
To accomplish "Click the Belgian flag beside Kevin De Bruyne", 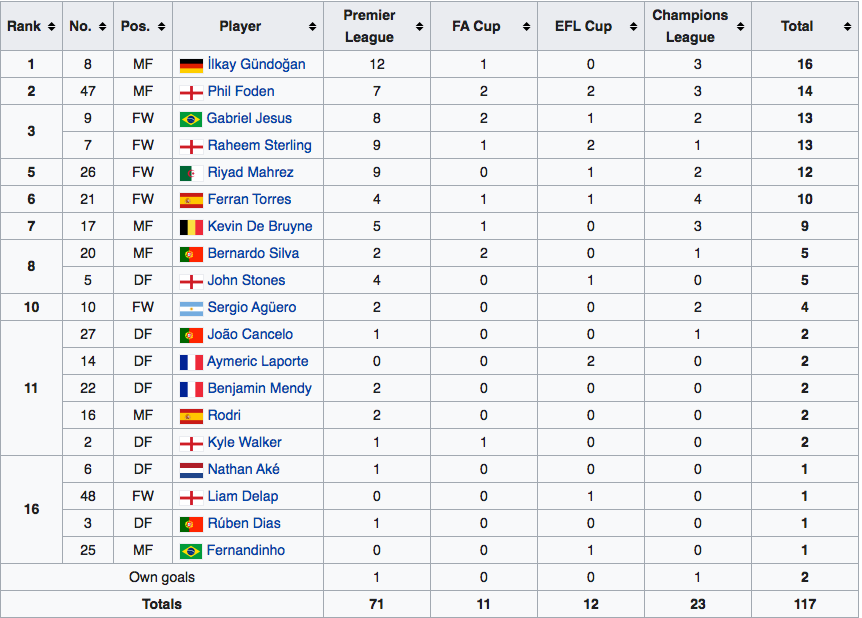I will pyautogui.click(x=191, y=227).
